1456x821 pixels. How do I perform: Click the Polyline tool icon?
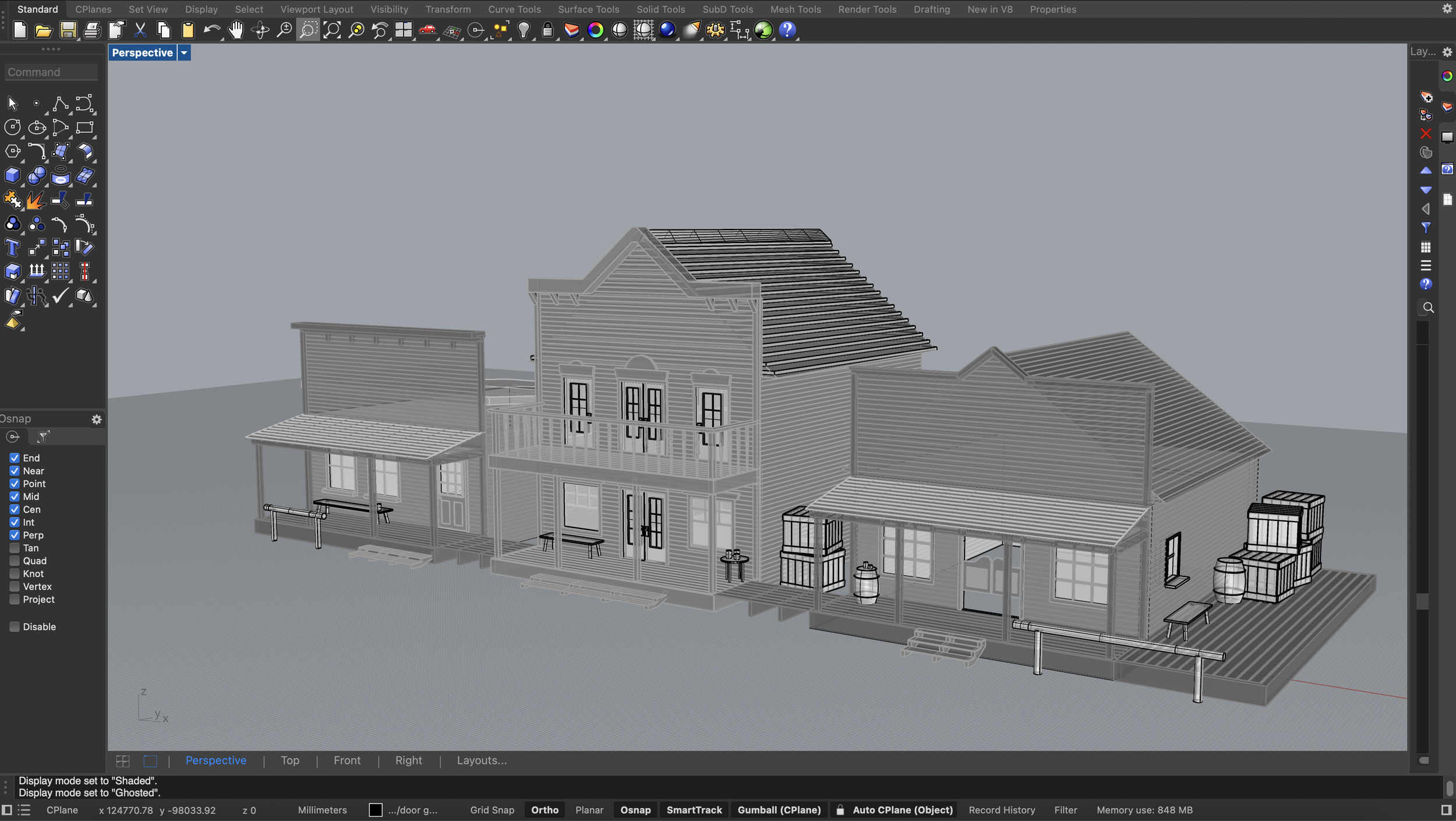60,104
